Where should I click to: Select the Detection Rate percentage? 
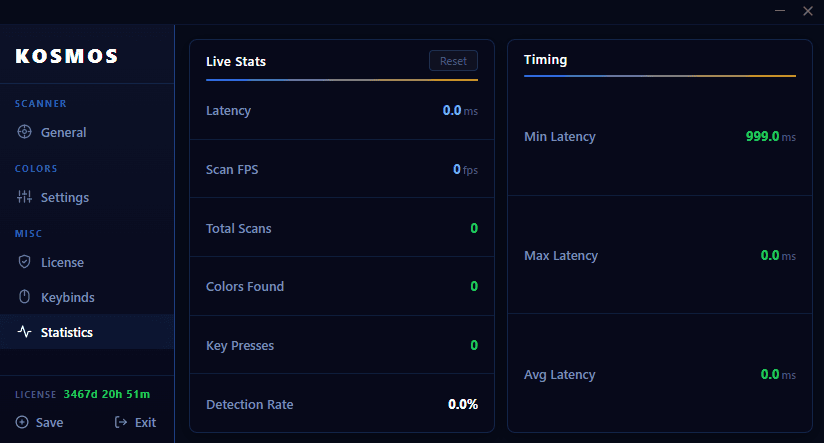[463, 404]
